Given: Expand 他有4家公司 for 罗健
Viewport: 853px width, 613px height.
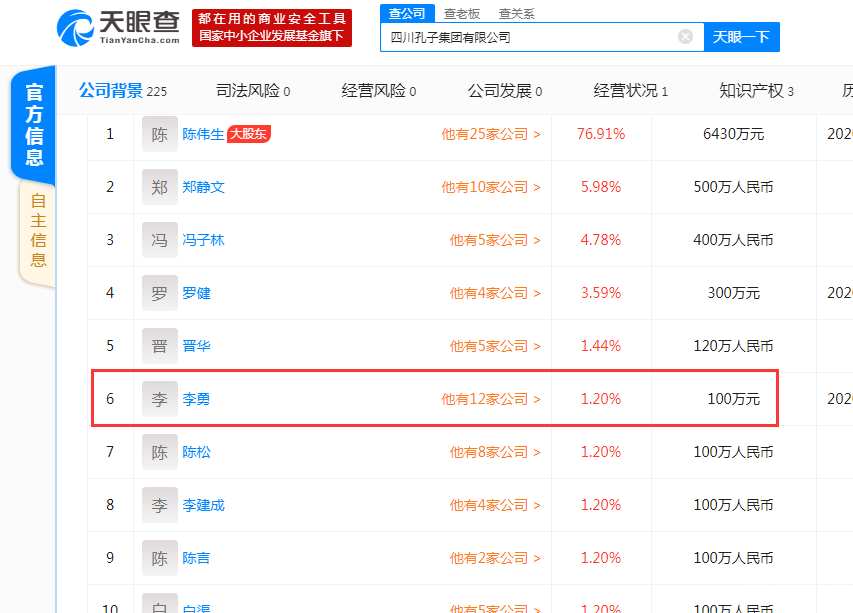Looking at the screenshot, I should [x=495, y=293].
